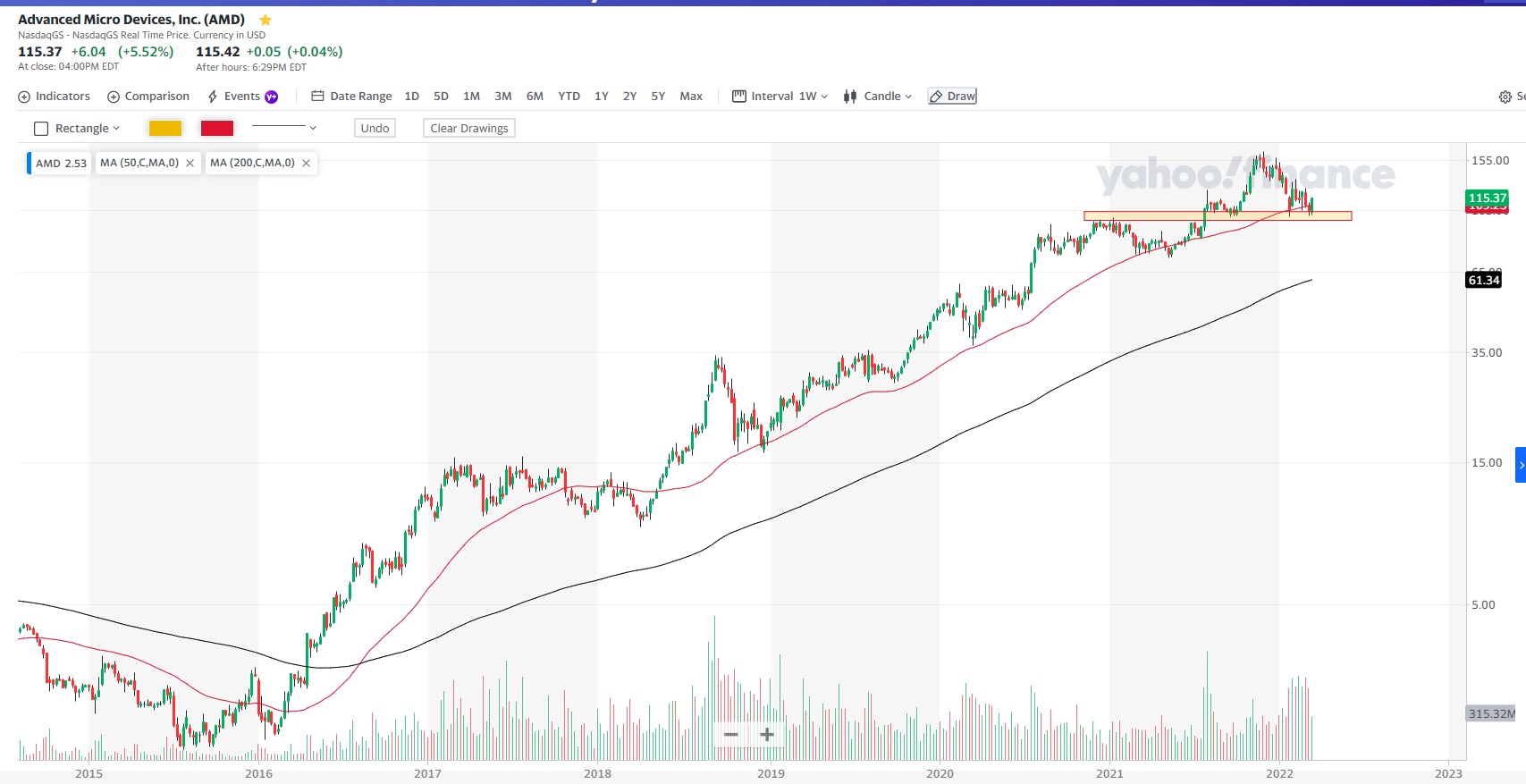Expand the Interval 1W dropdown
Viewport: 1526px width, 784px height.
tap(780, 97)
